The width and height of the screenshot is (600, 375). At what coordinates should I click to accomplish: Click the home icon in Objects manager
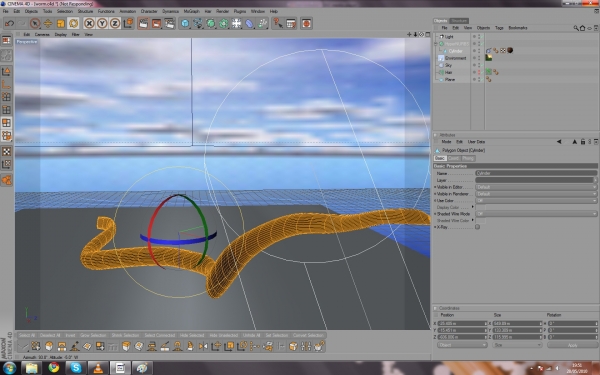click(x=582, y=28)
